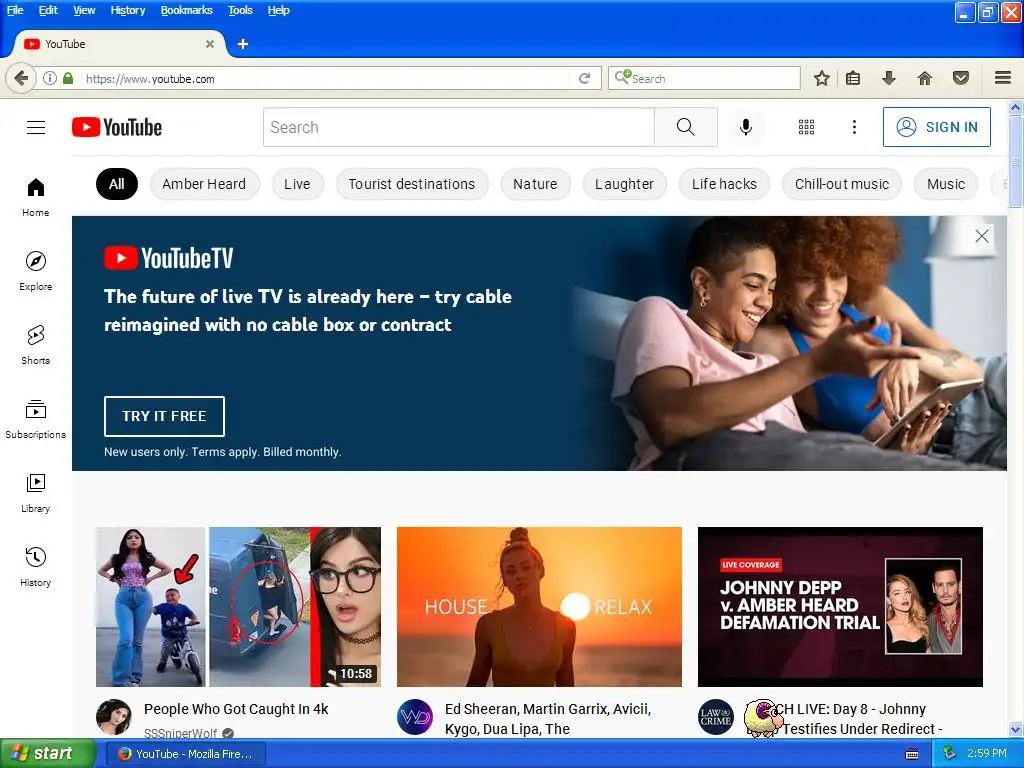Select the Live filter chip
Viewport: 1024px width, 768px height.
(x=297, y=184)
